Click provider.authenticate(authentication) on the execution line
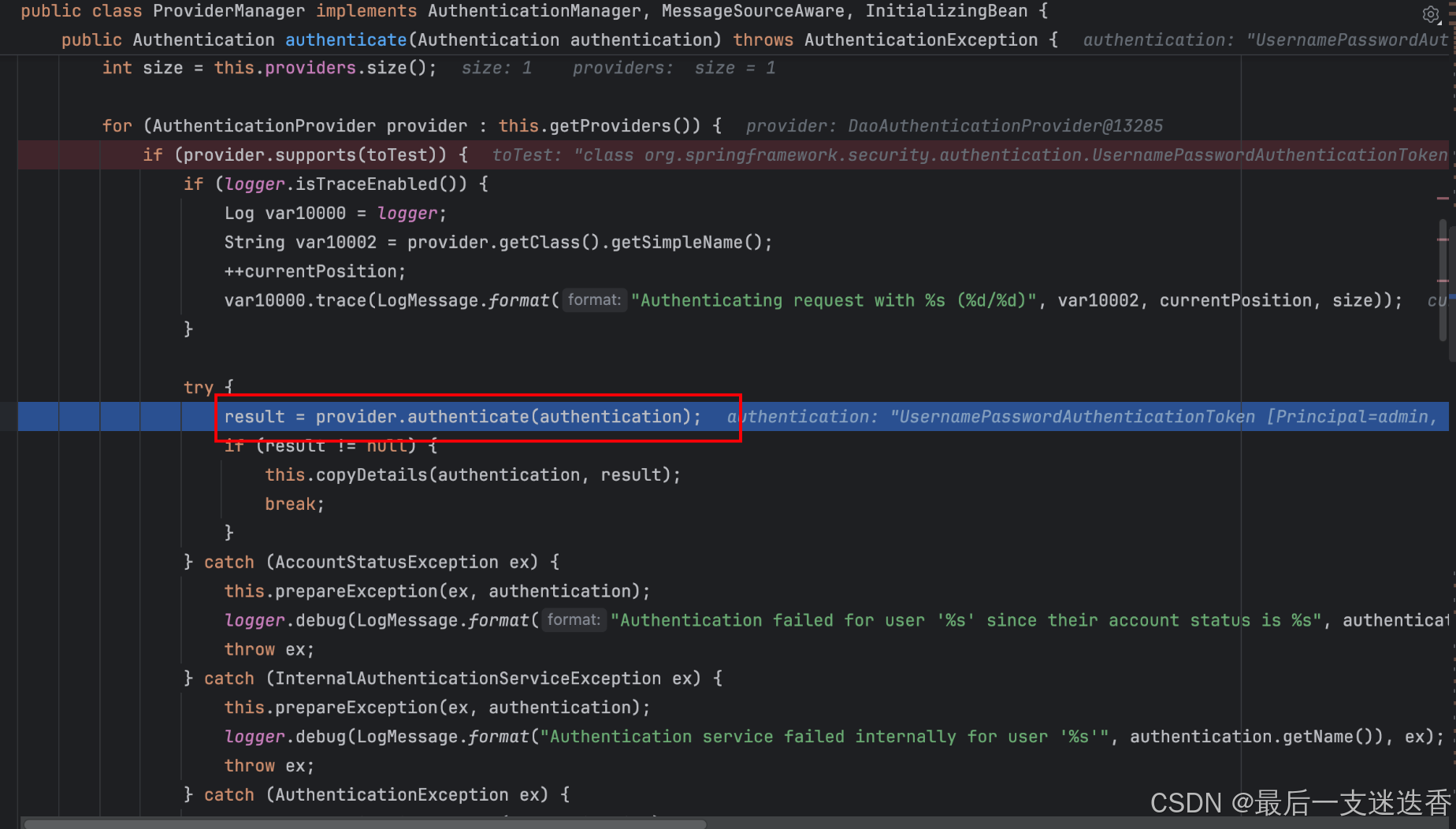 (x=503, y=416)
